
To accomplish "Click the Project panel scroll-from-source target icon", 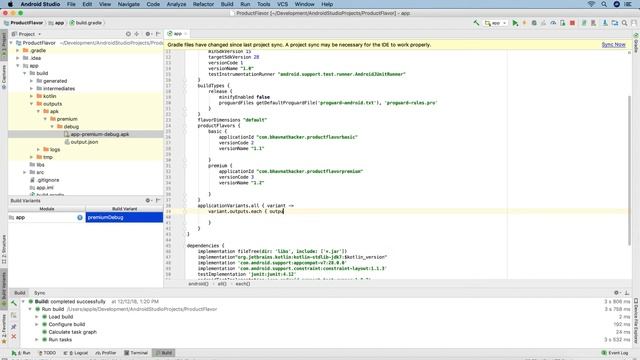I will tap(128, 34).
